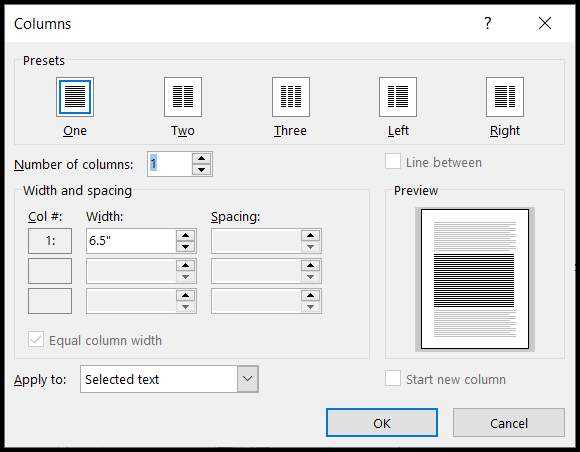Viewport: 580px width, 452px height.
Task: Enable the Line between checkbox
Action: point(393,162)
